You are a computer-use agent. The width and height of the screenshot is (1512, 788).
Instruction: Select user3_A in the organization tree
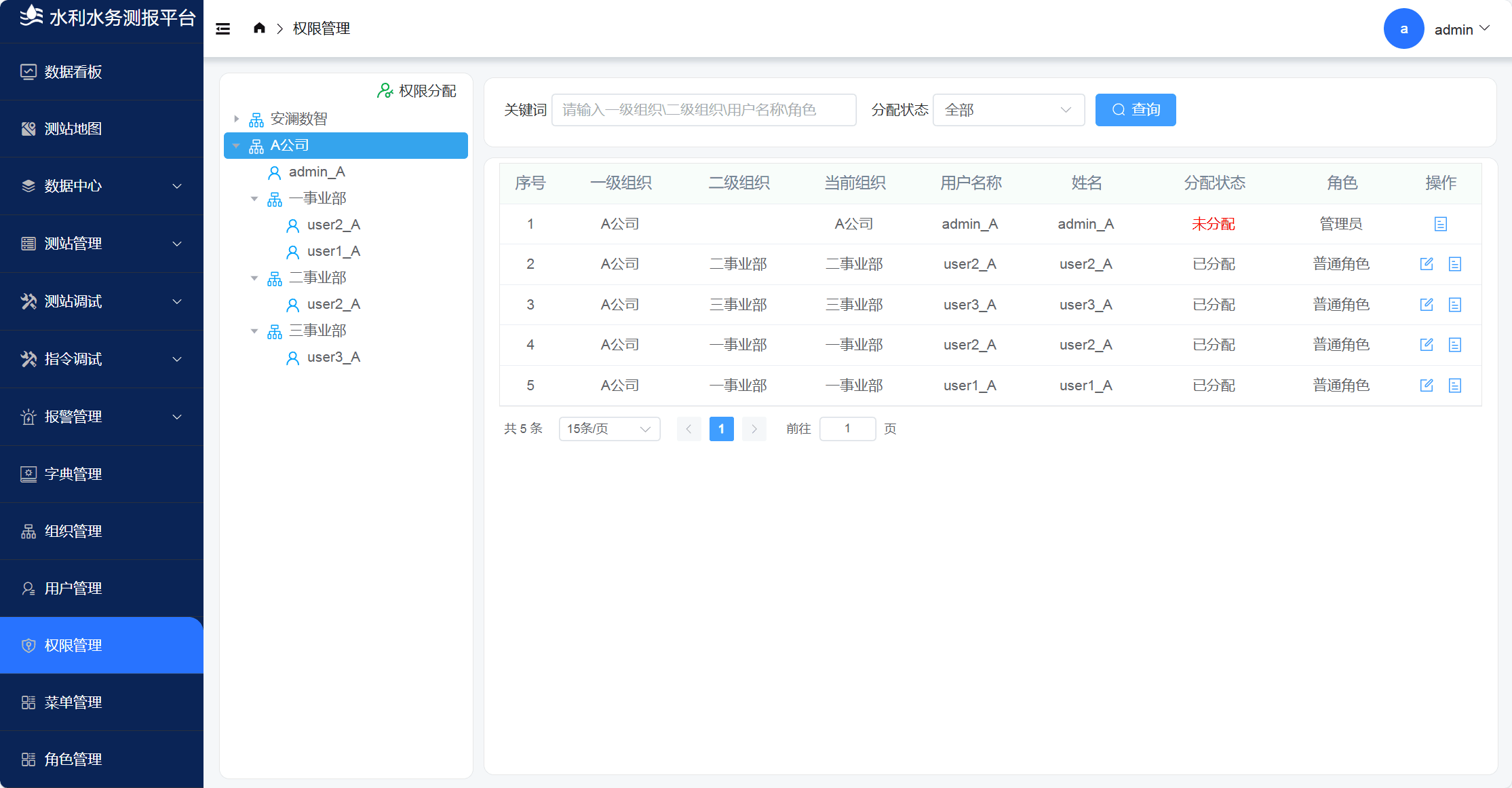[333, 358]
